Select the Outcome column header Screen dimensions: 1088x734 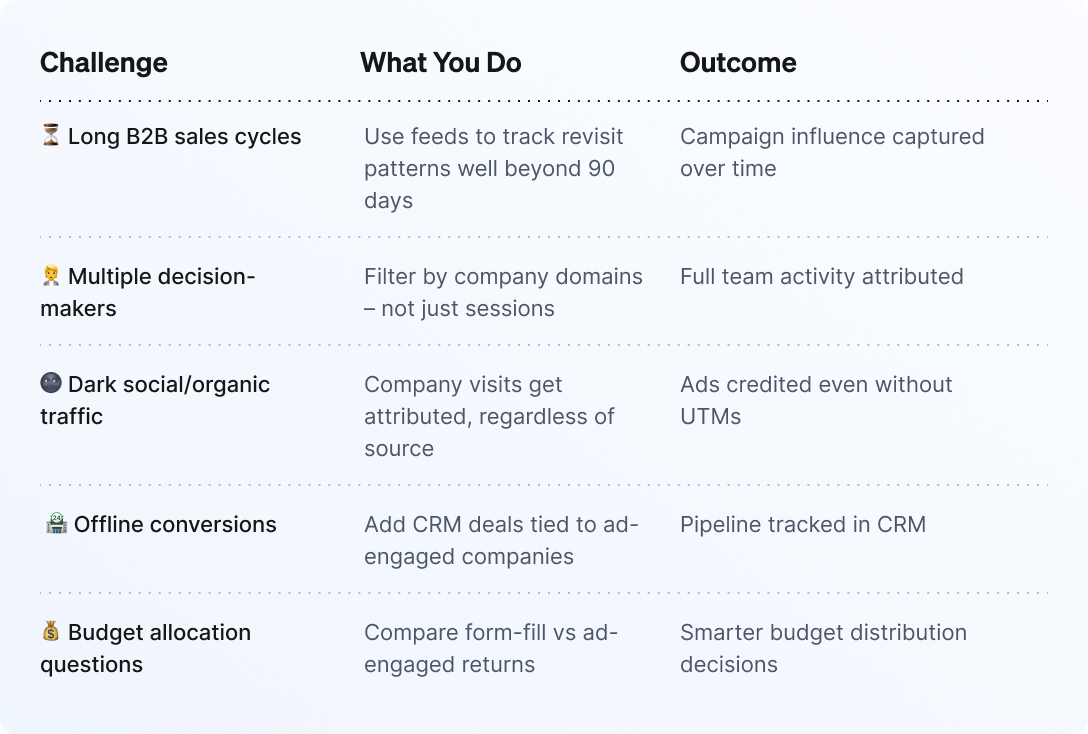pos(738,63)
